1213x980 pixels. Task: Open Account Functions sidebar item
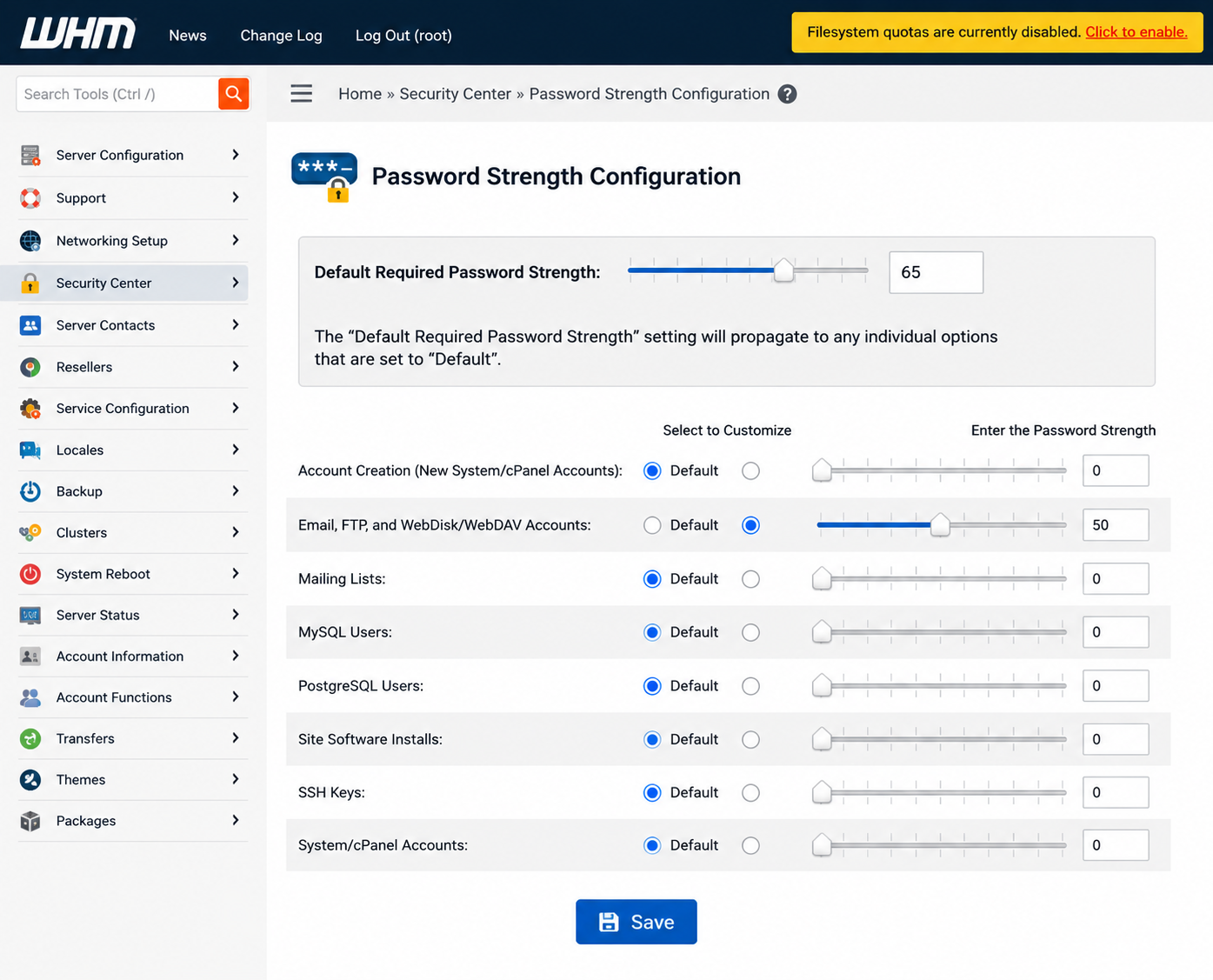(132, 697)
